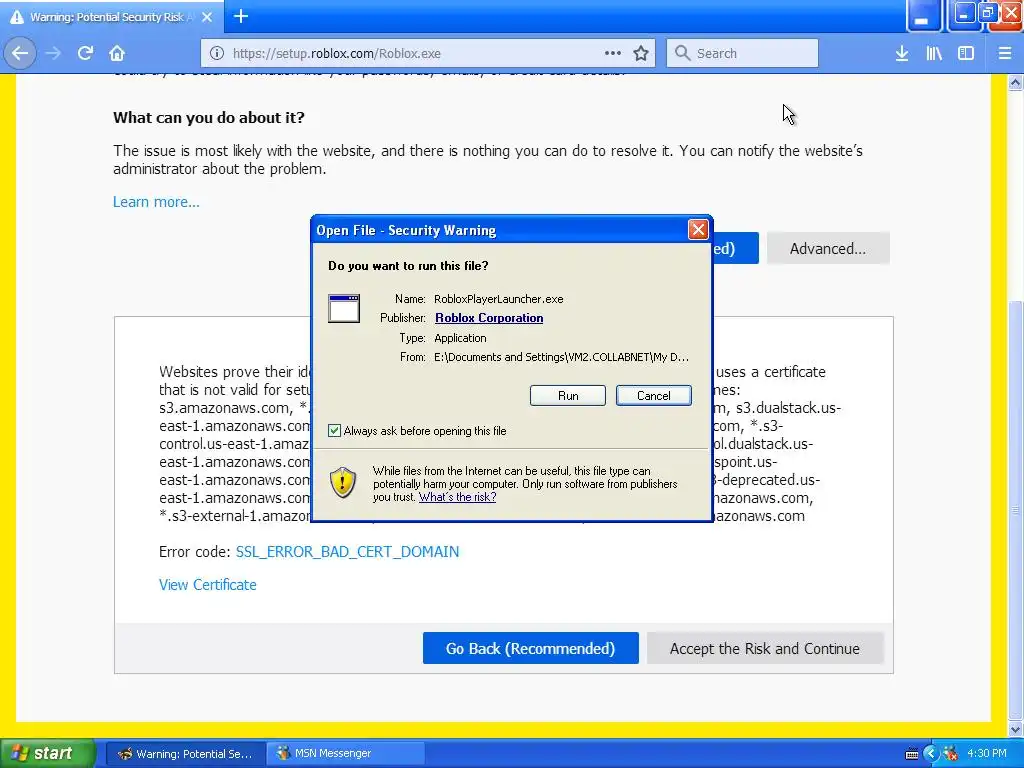1024x768 pixels.
Task: Open the Downloads arrow icon
Action: pyautogui.click(x=902, y=53)
